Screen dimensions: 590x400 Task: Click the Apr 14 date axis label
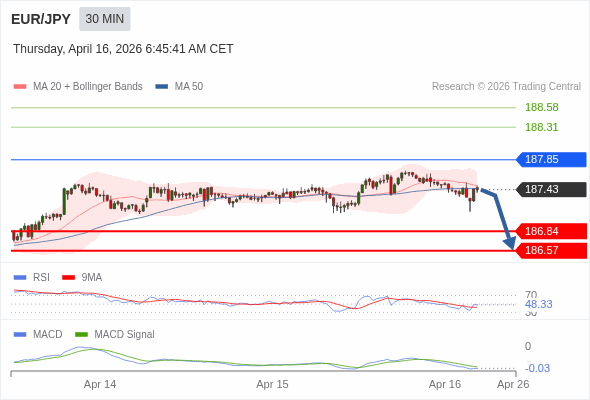100,384
